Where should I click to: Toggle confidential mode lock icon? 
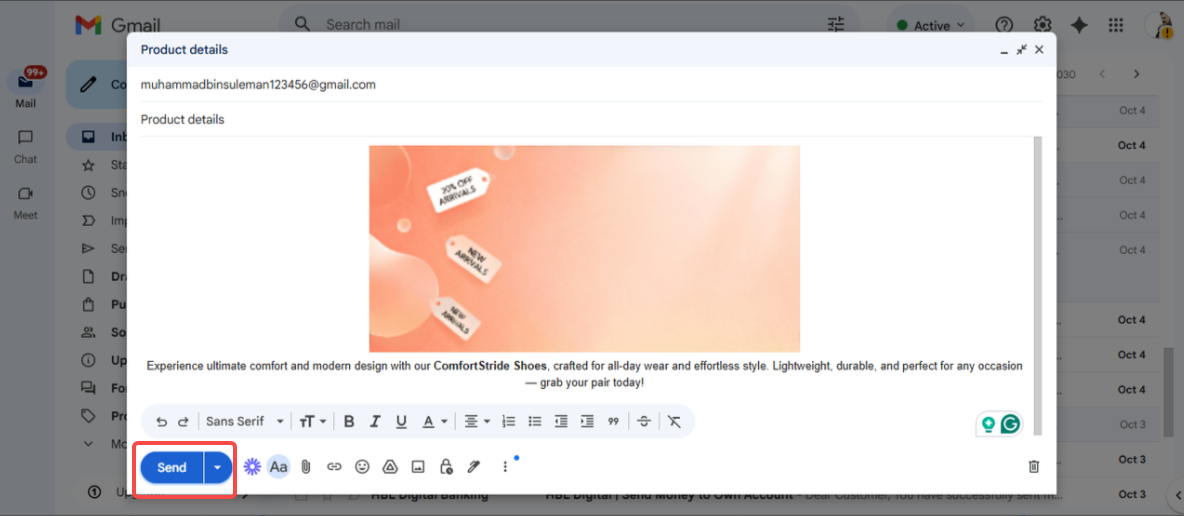446,467
